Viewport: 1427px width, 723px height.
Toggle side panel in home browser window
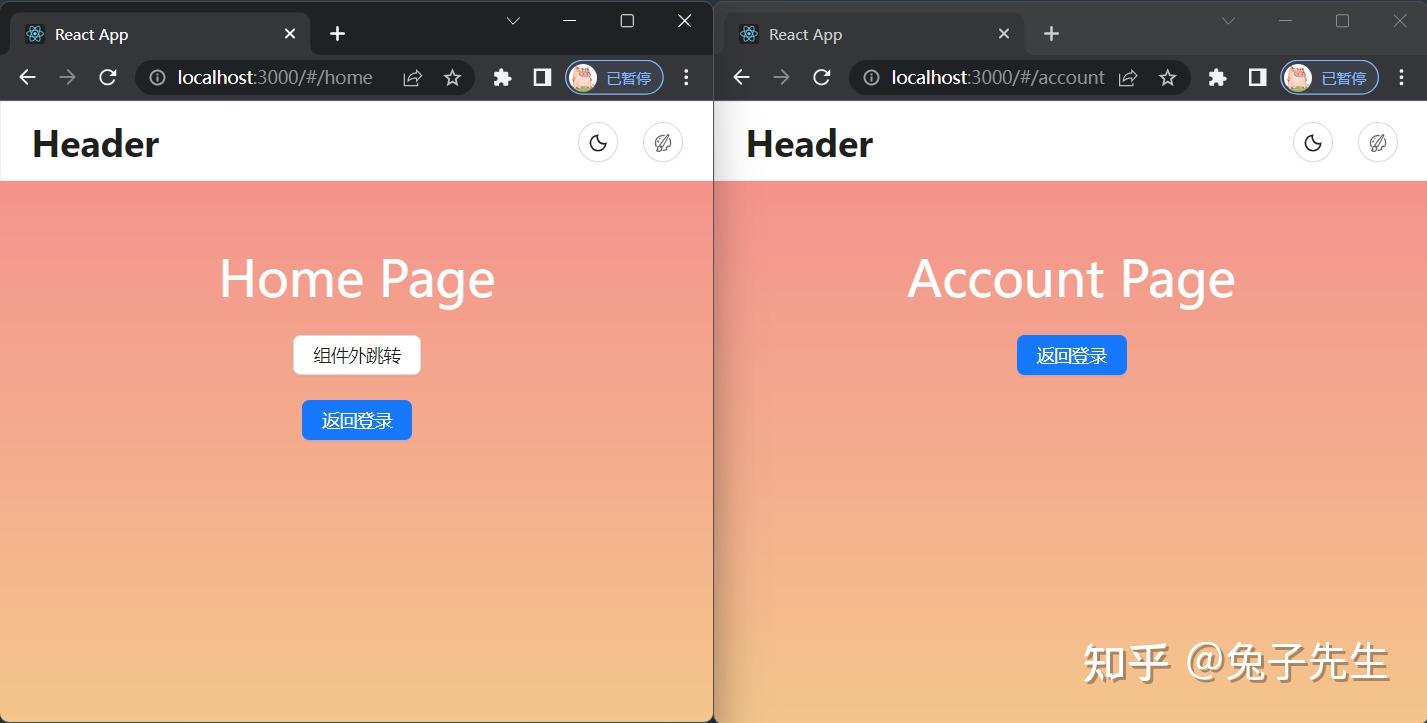542,77
